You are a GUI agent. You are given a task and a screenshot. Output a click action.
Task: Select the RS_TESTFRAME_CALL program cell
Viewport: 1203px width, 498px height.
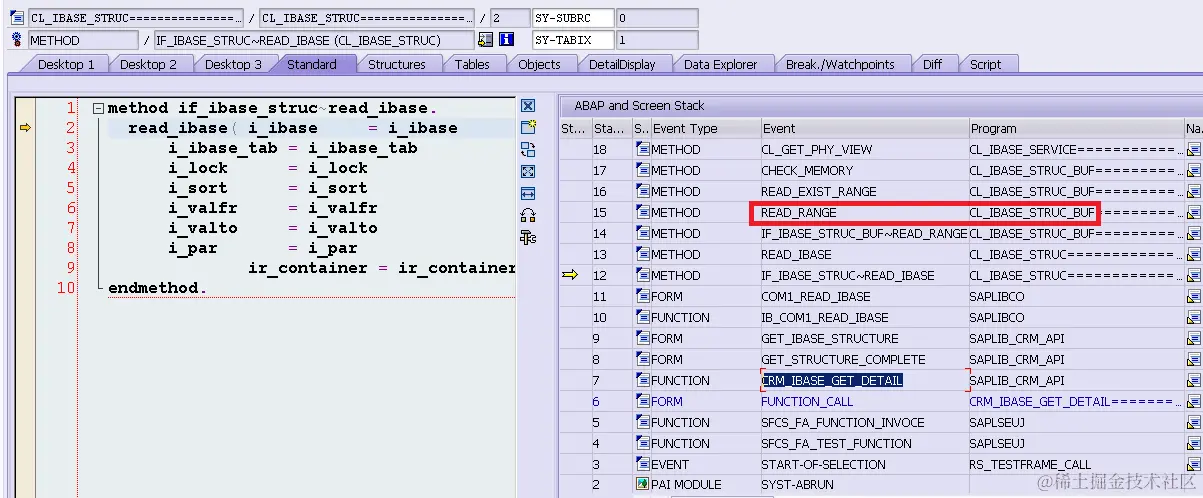click(1075, 465)
